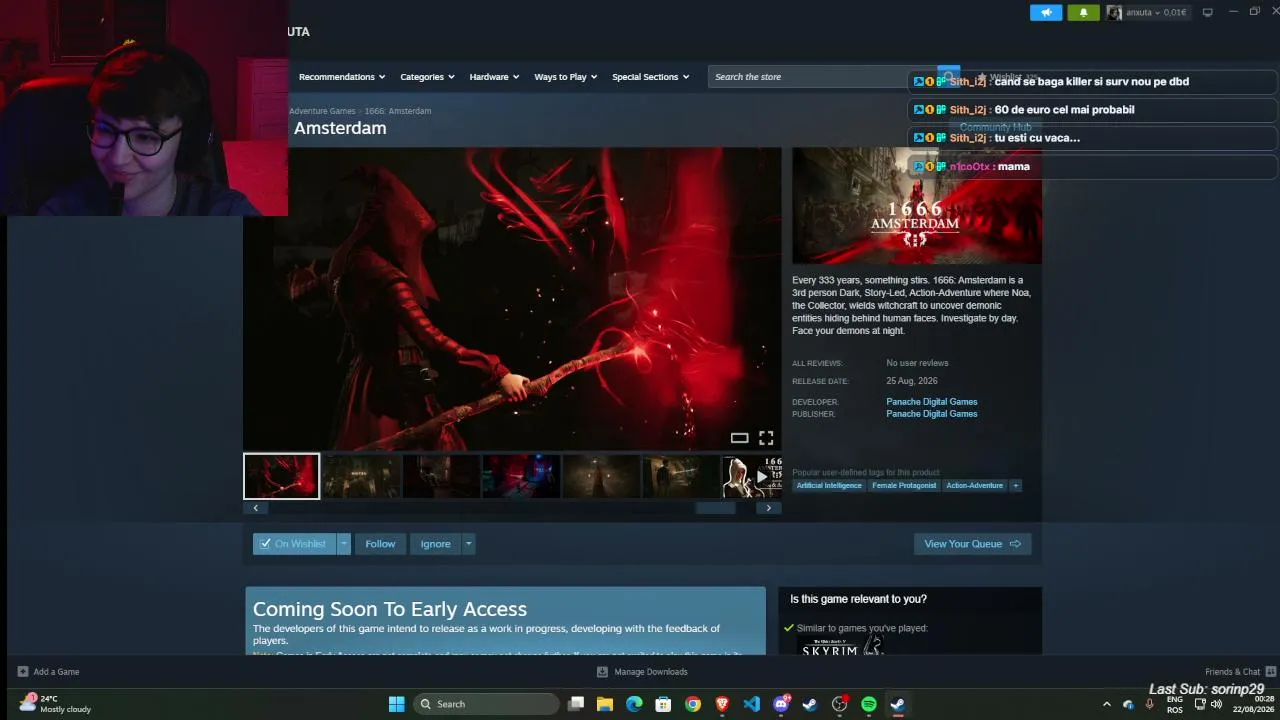Select the Female Protagonist tag
This screenshot has height=720, width=1280.
pyautogui.click(x=904, y=486)
